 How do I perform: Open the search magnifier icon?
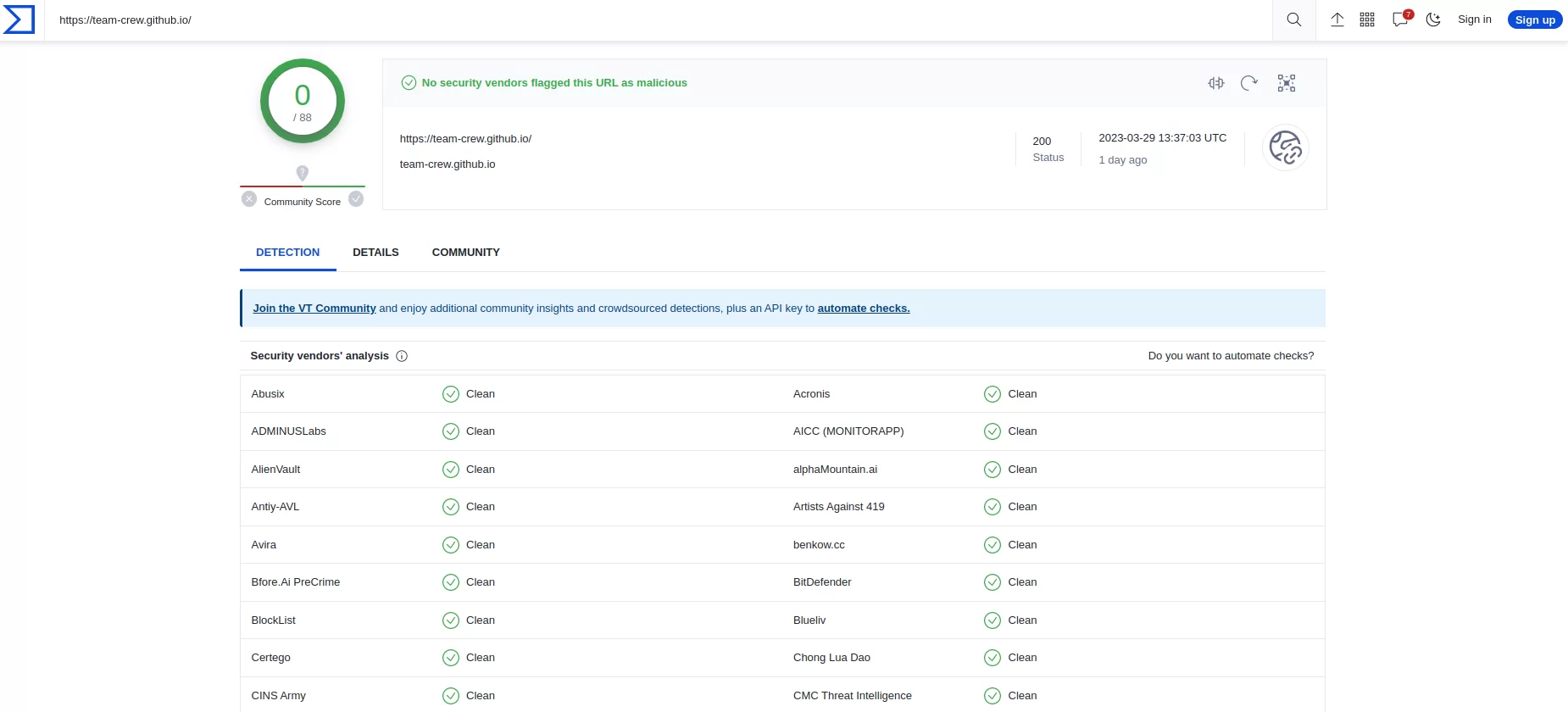1293,19
